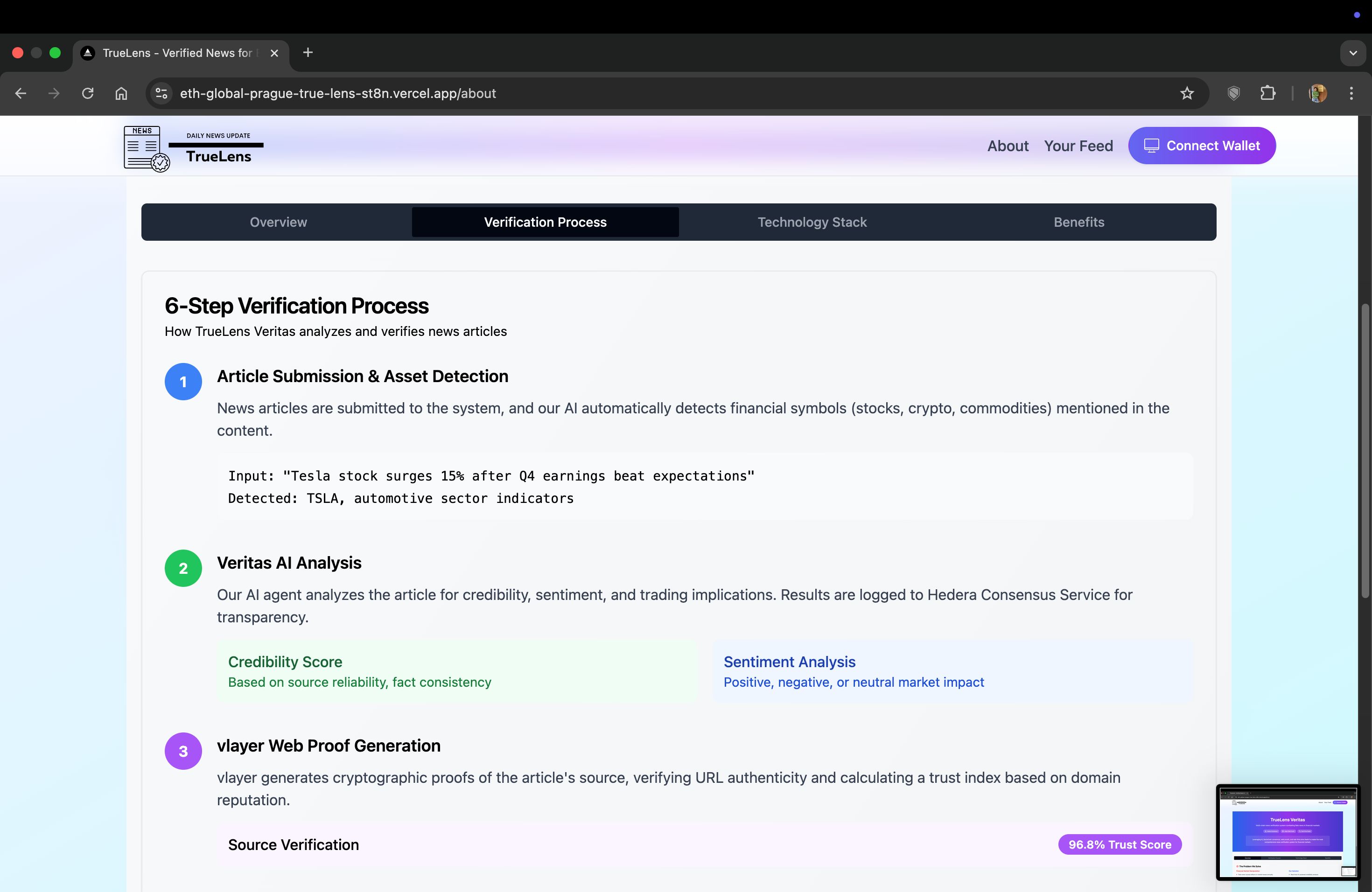Click the Detected: TSLA code line

coord(401,498)
